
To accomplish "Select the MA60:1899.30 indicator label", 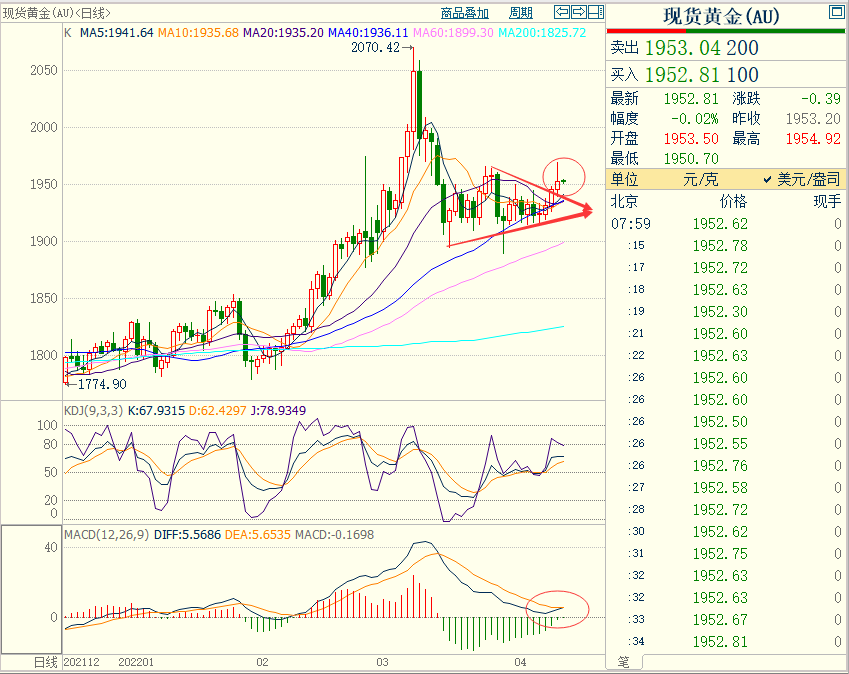I will click(x=453, y=32).
